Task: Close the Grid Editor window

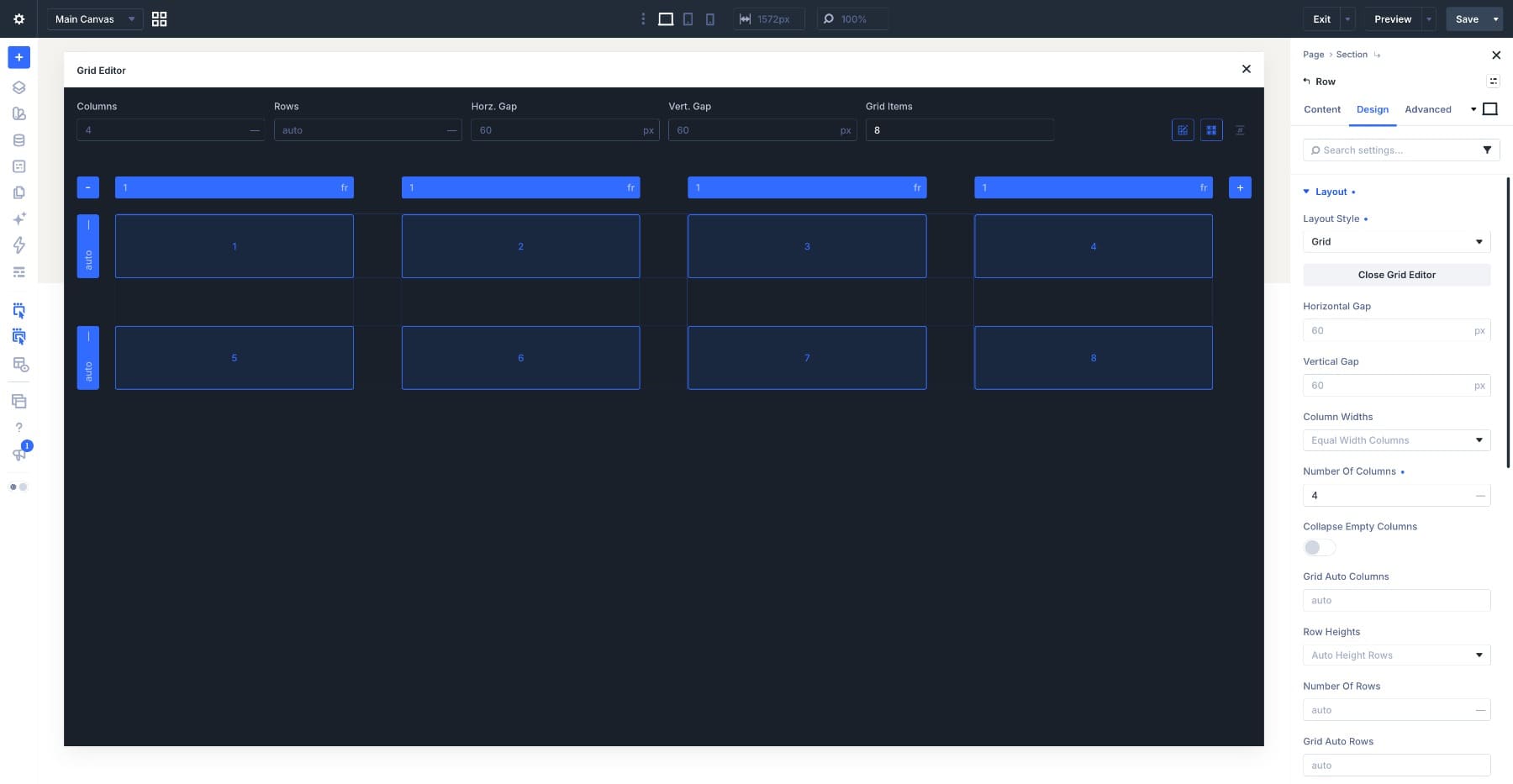Action: [x=1246, y=69]
